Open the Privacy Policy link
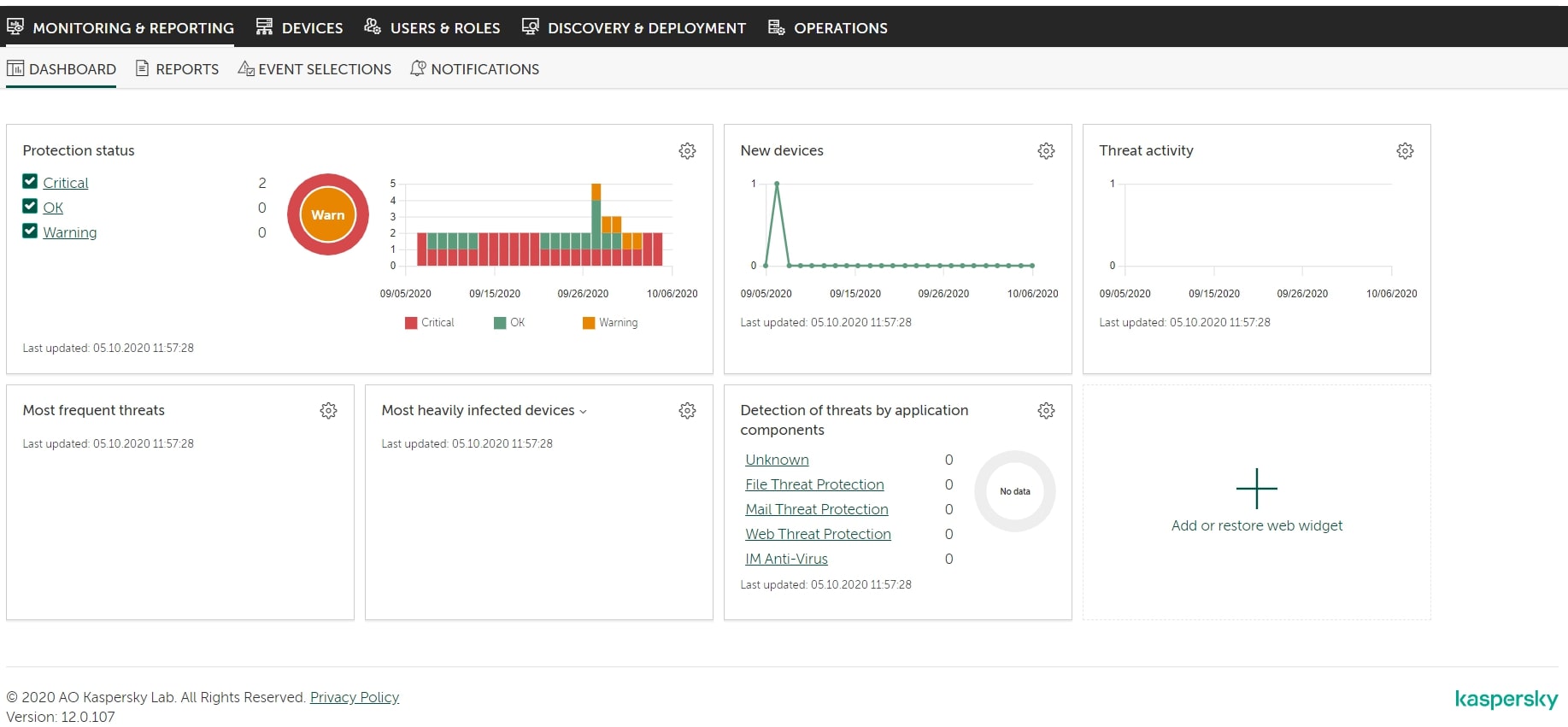 pos(354,697)
